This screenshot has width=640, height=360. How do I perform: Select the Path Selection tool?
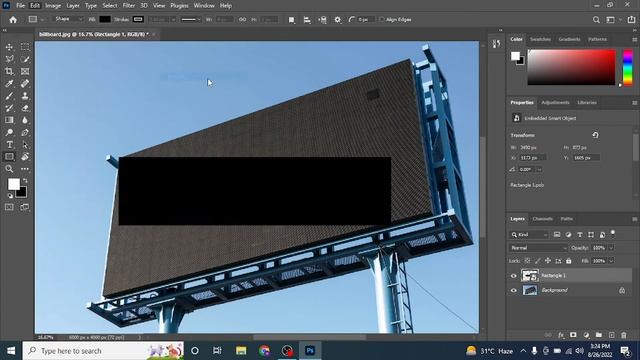click(x=25, y=144)
